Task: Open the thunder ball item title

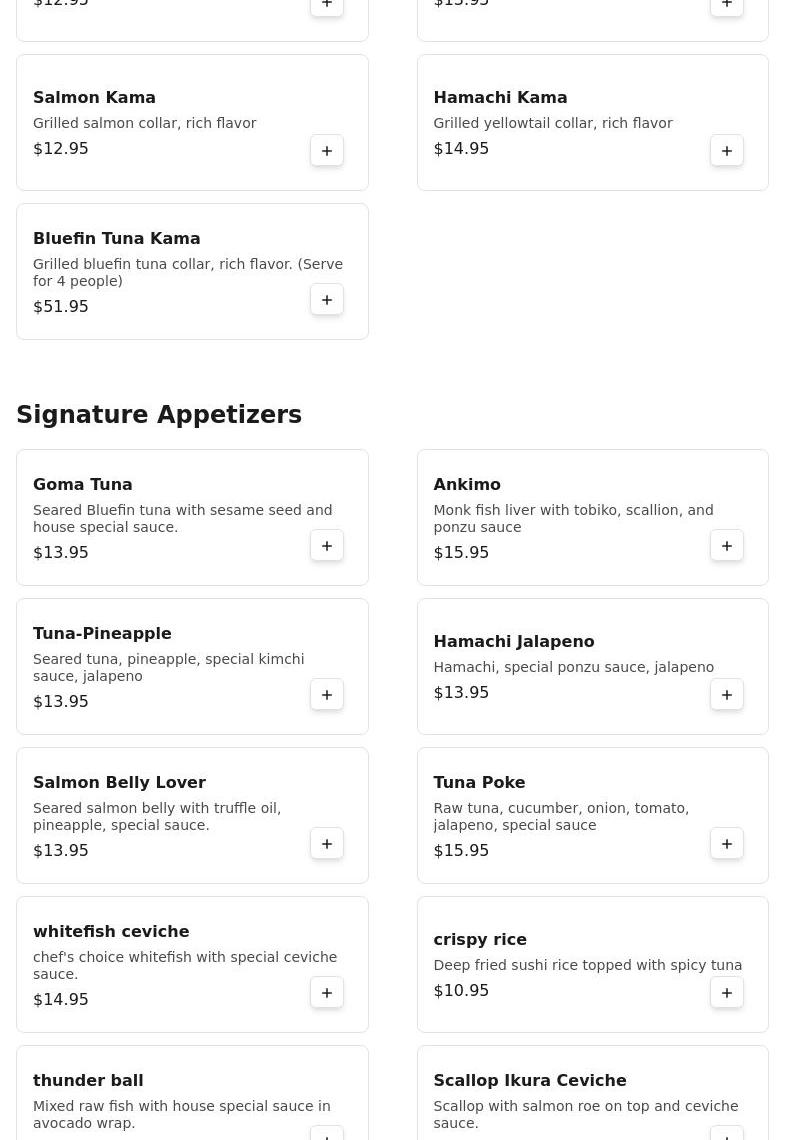Action: click(88, 1081)
